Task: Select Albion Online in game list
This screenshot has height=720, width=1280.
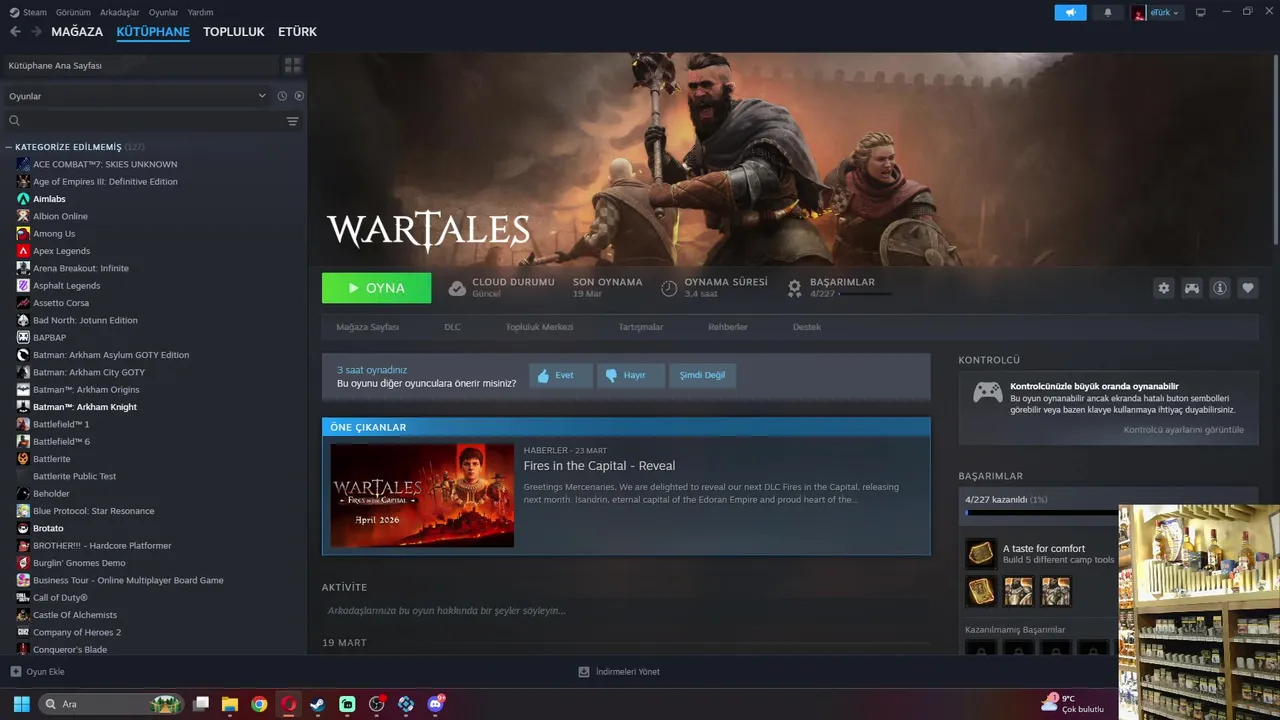Action: pos(60,216)
